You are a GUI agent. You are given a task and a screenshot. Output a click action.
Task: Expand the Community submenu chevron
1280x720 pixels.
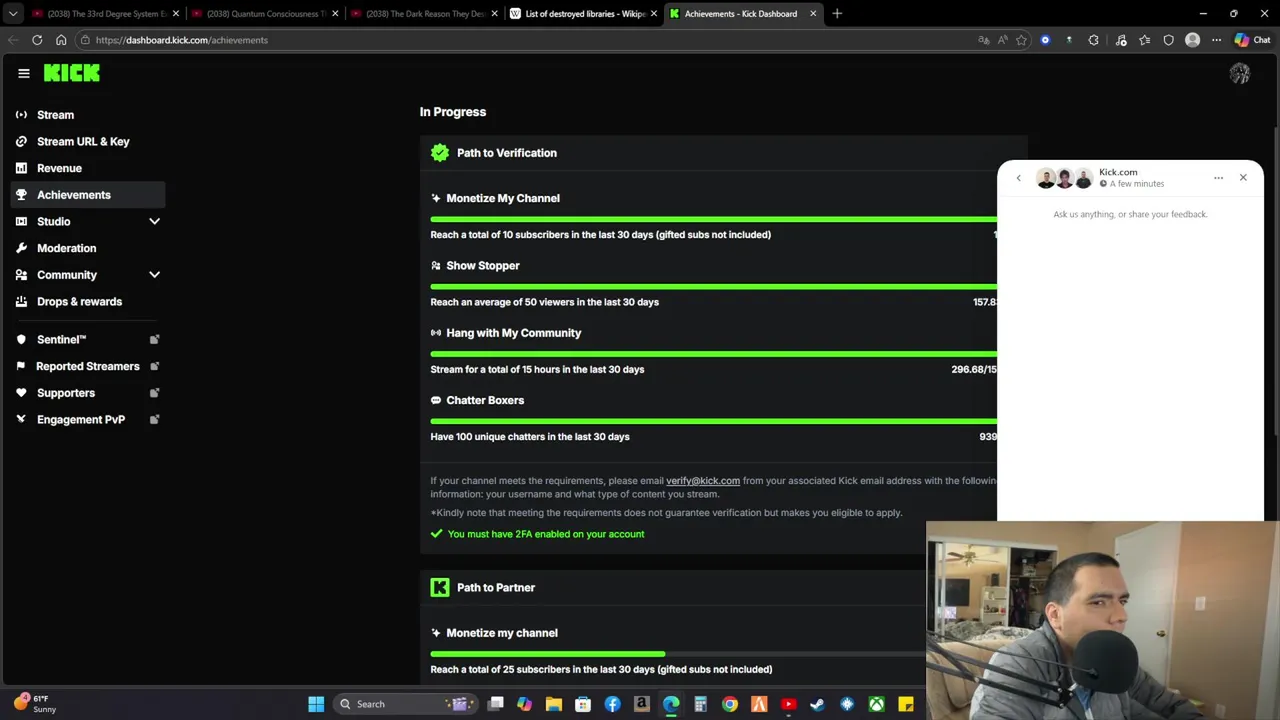154,275
